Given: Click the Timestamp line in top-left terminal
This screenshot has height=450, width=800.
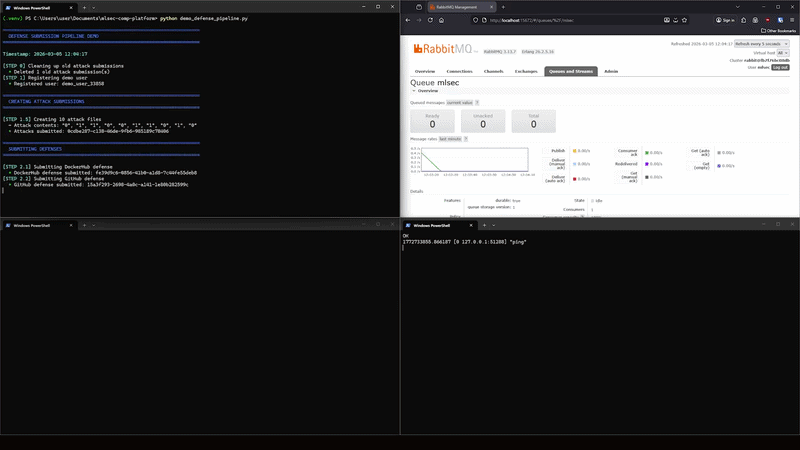Looking at the screenshot, I should pos(45,54).
